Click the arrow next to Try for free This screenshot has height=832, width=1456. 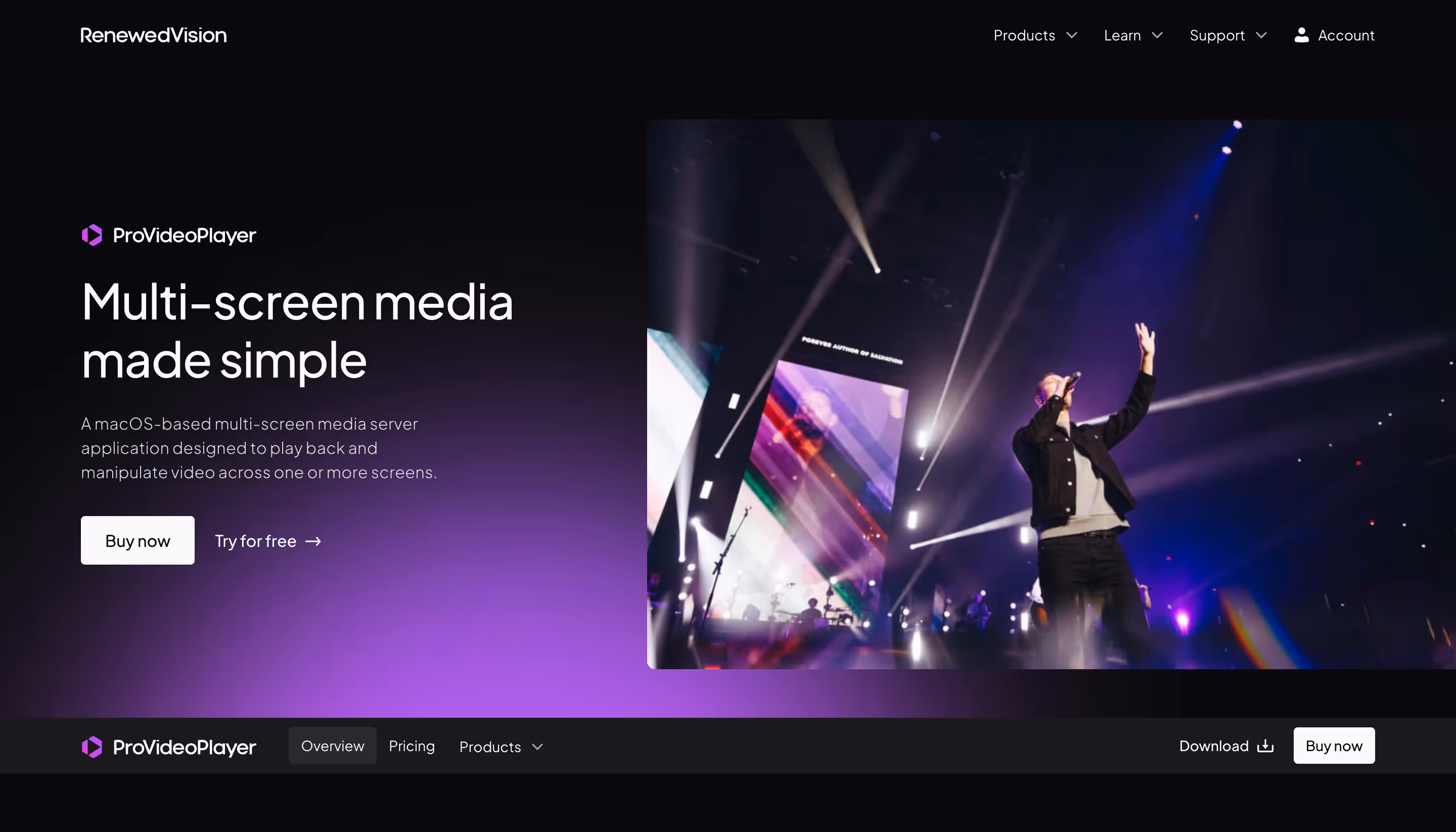tap(313, 541)
